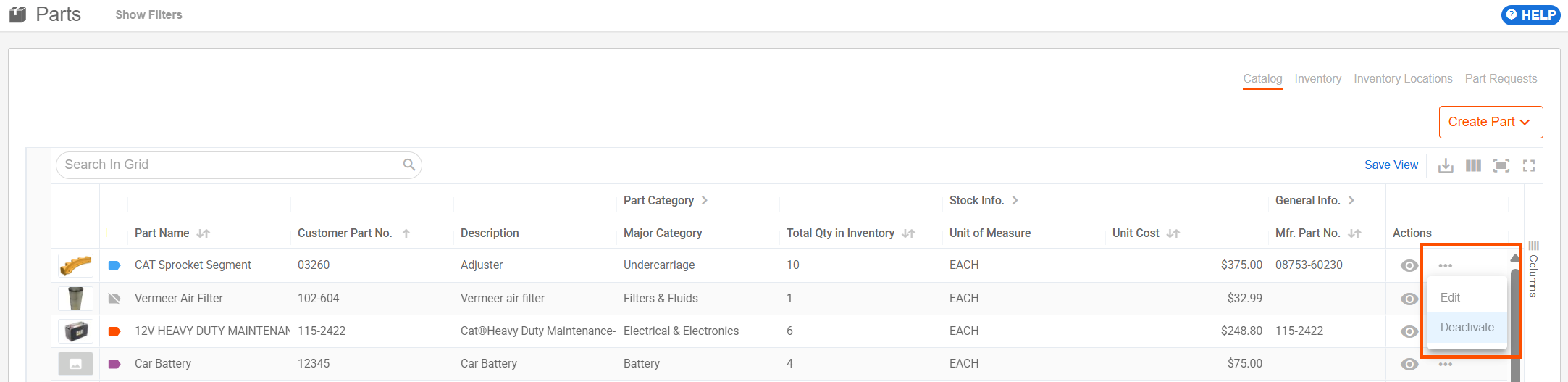Click the Help button

point(1531,14)
